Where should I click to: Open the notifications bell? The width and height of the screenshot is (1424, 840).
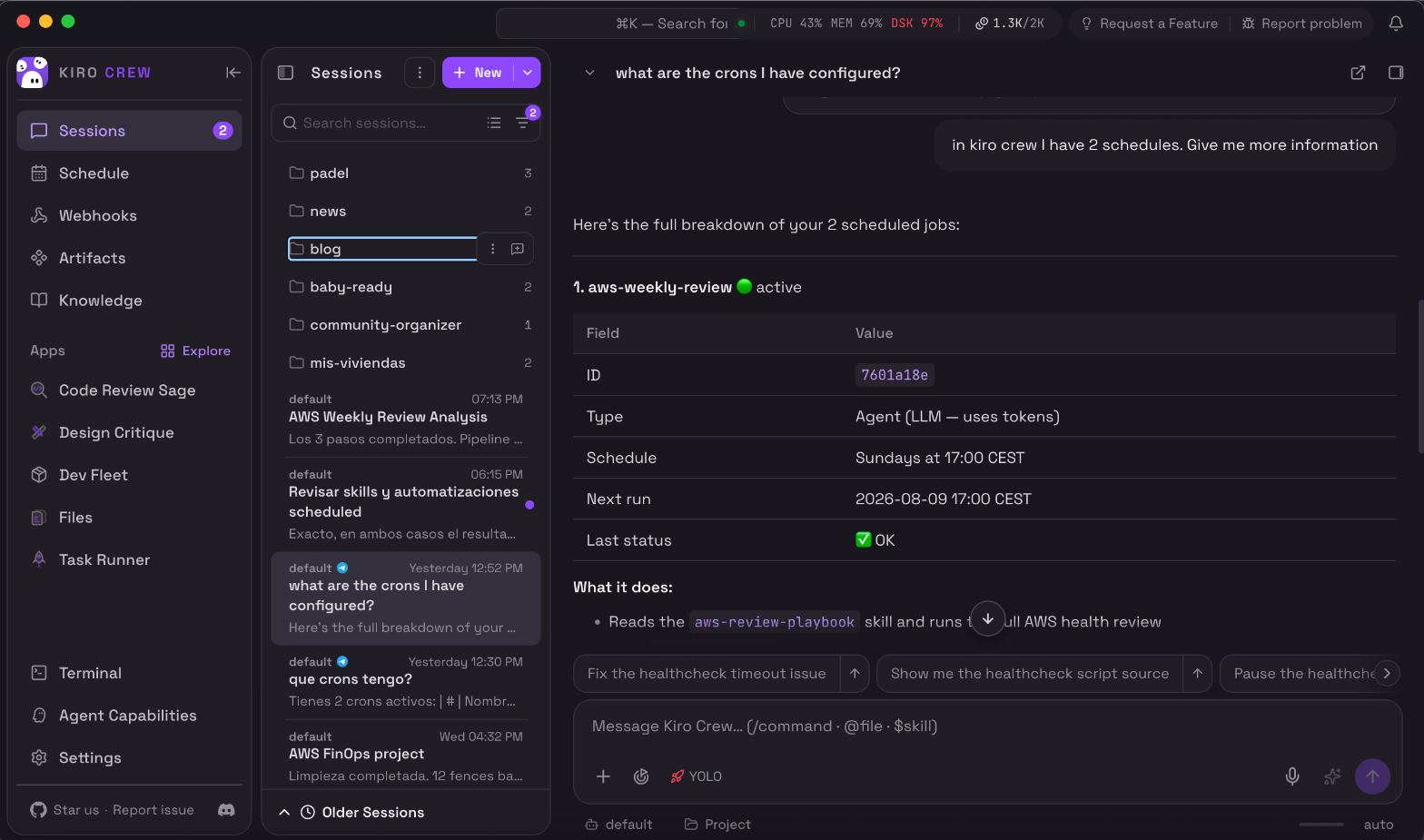1397,24
